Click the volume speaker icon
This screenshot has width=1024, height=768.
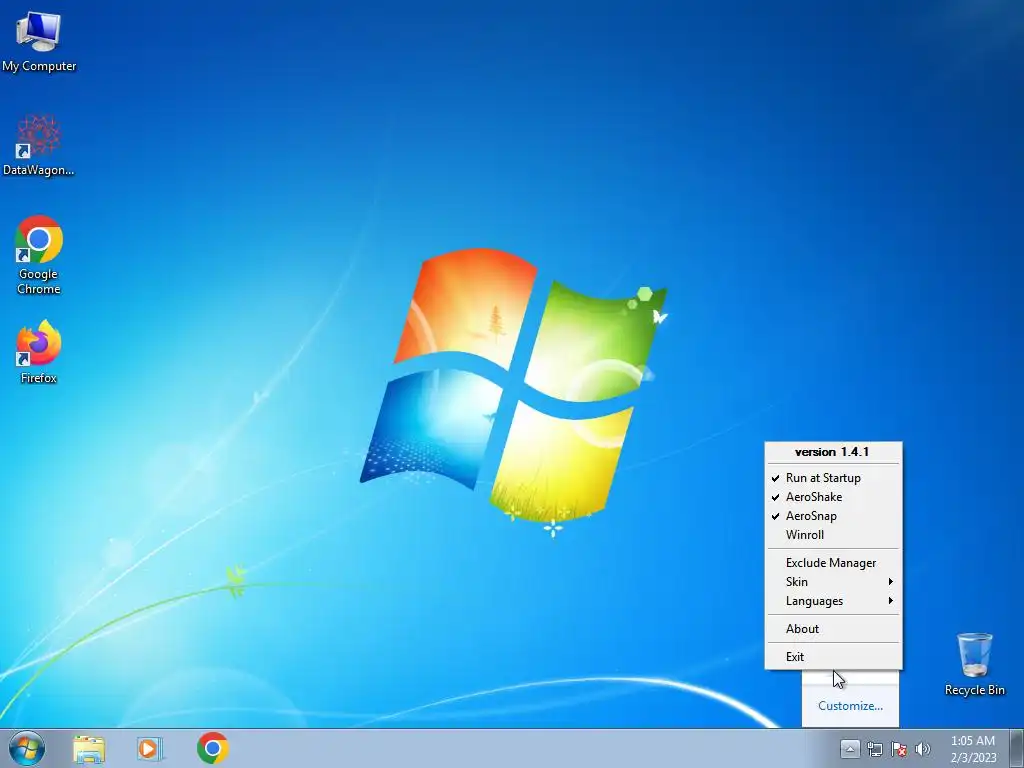[922, 749]
